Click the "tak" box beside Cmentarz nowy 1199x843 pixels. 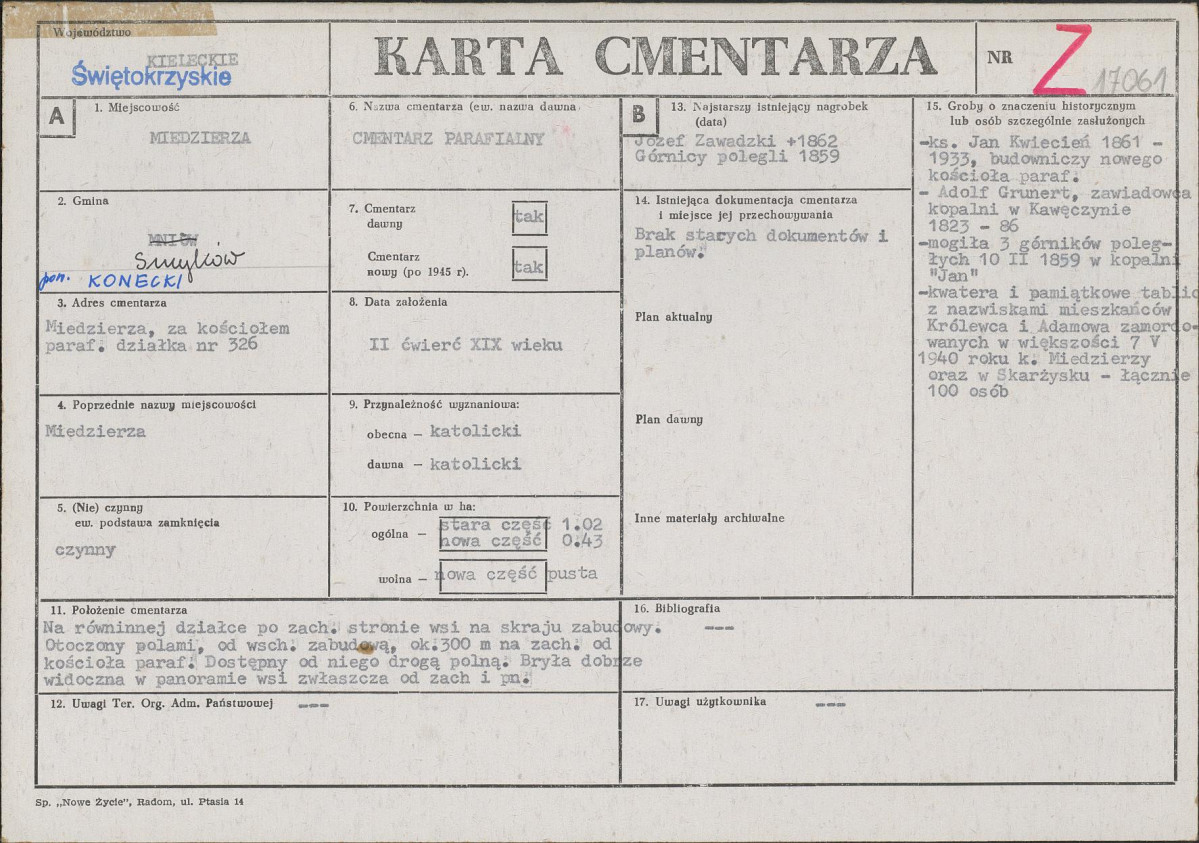[x=529, y=265]
